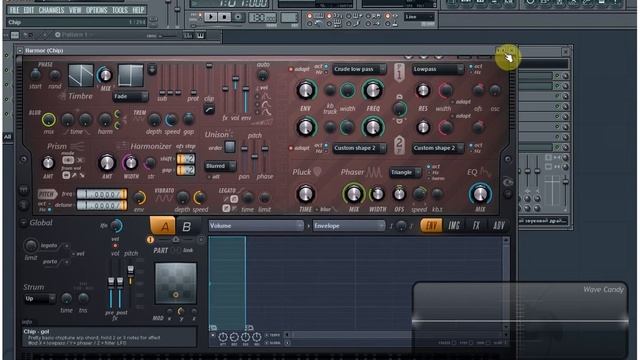640x360 pixels.
Task: Click the filter 1 FREQ knob
Action: [372, 91]
